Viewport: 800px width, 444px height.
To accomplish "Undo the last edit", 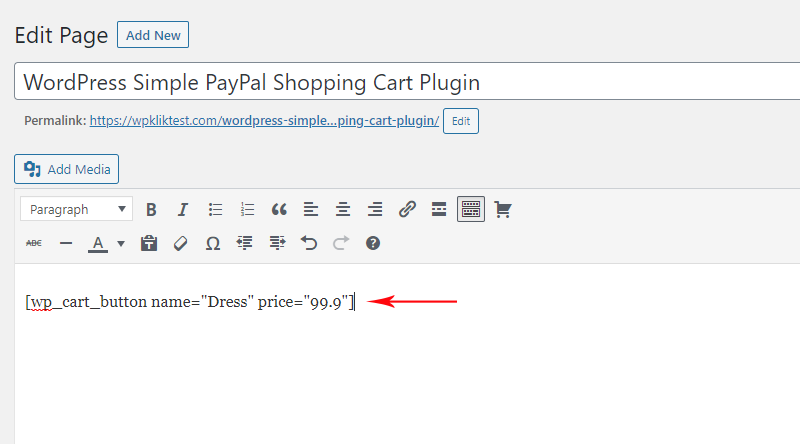I will [309, 243].
